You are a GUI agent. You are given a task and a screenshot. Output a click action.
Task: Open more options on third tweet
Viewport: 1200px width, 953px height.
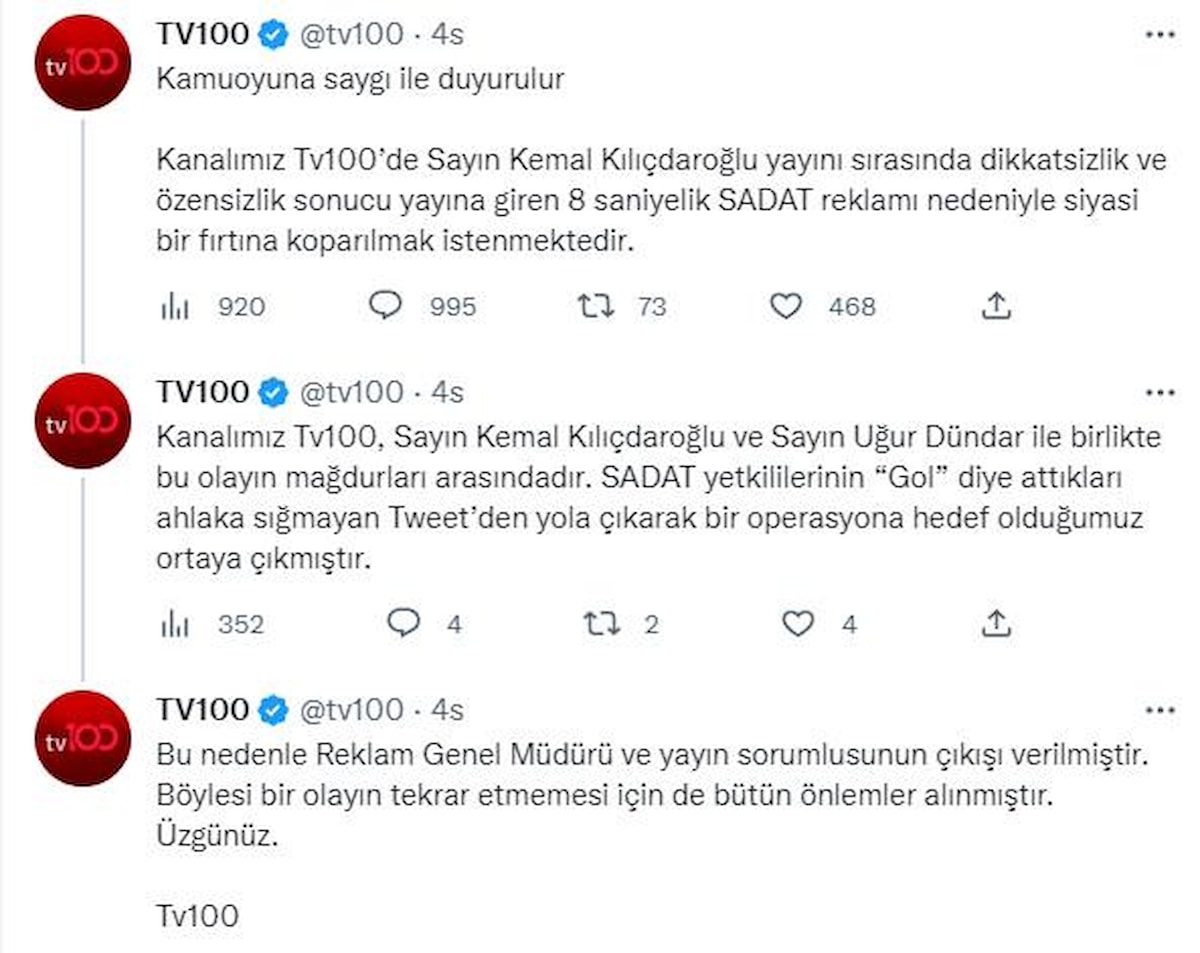click(x=1160, y=710)
